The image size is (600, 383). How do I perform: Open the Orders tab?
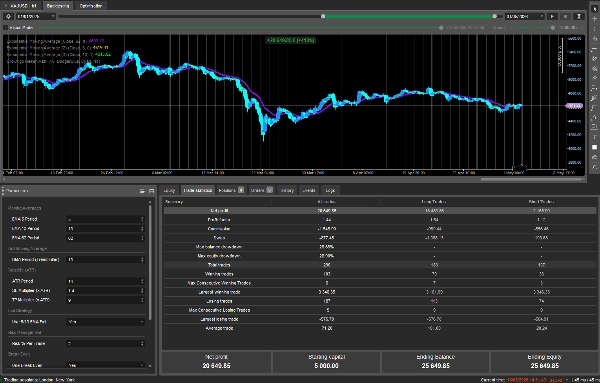point(261,190)
